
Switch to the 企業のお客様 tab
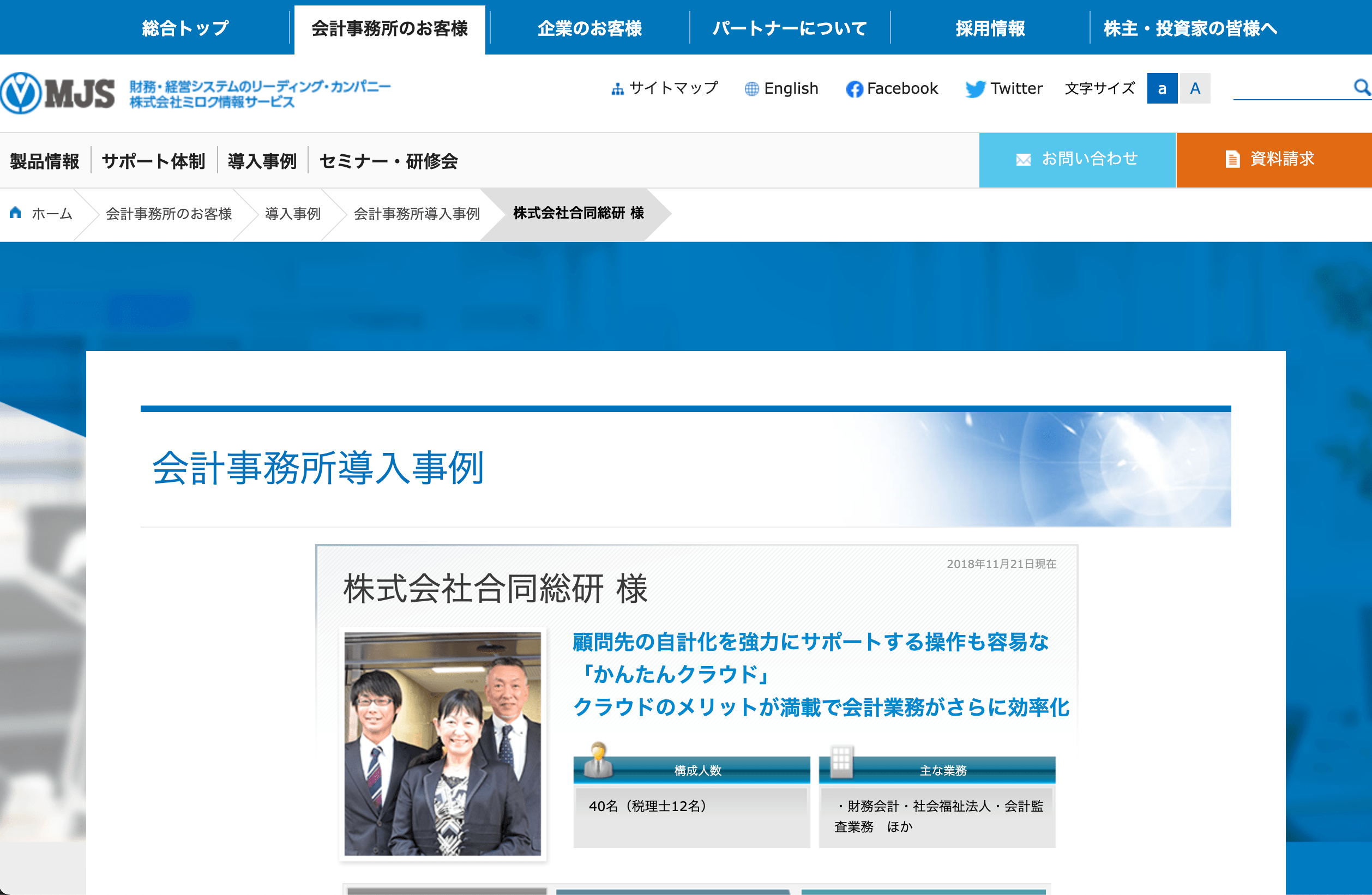(589, 28)
